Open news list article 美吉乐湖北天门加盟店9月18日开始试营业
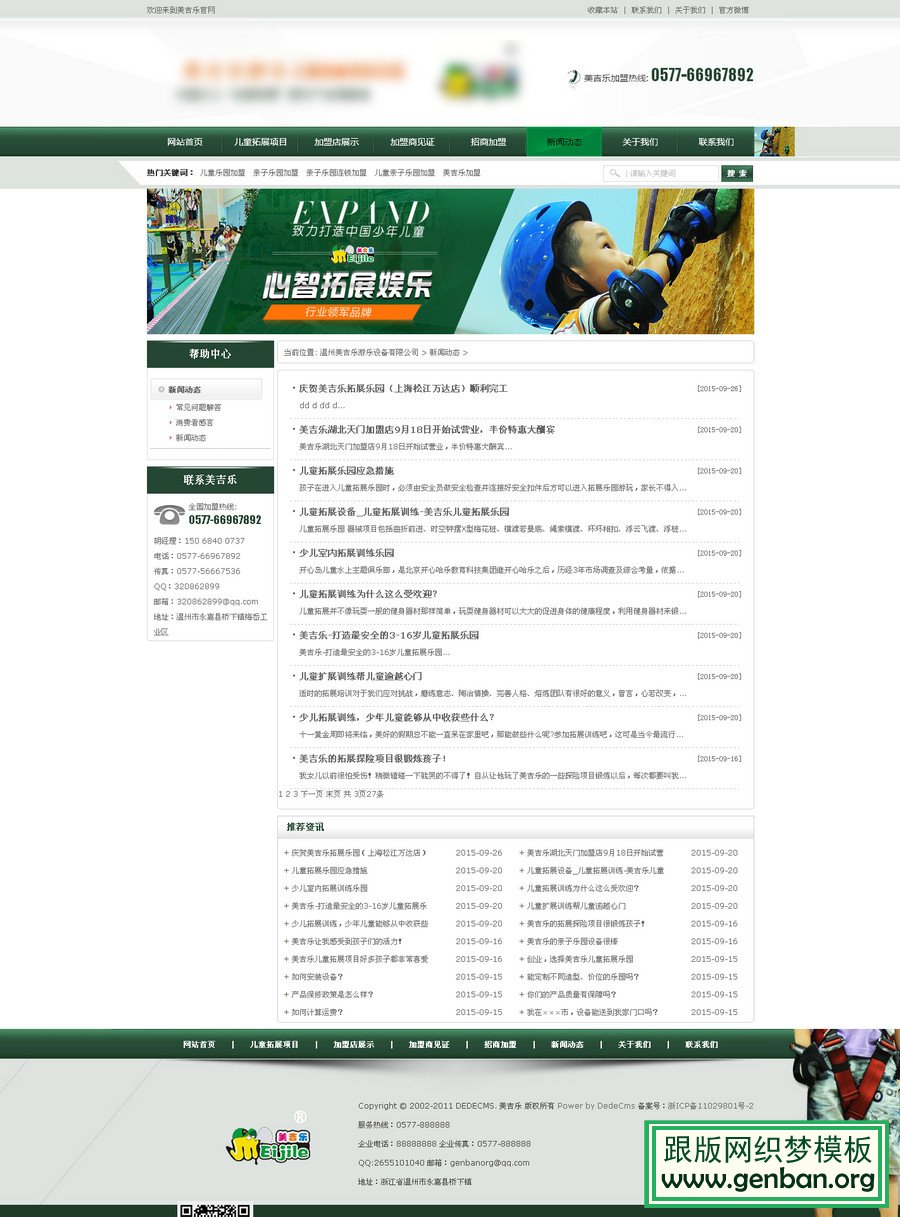This screenshot has height=1217, width=900. pyautogui.click(x=427, y=429)
